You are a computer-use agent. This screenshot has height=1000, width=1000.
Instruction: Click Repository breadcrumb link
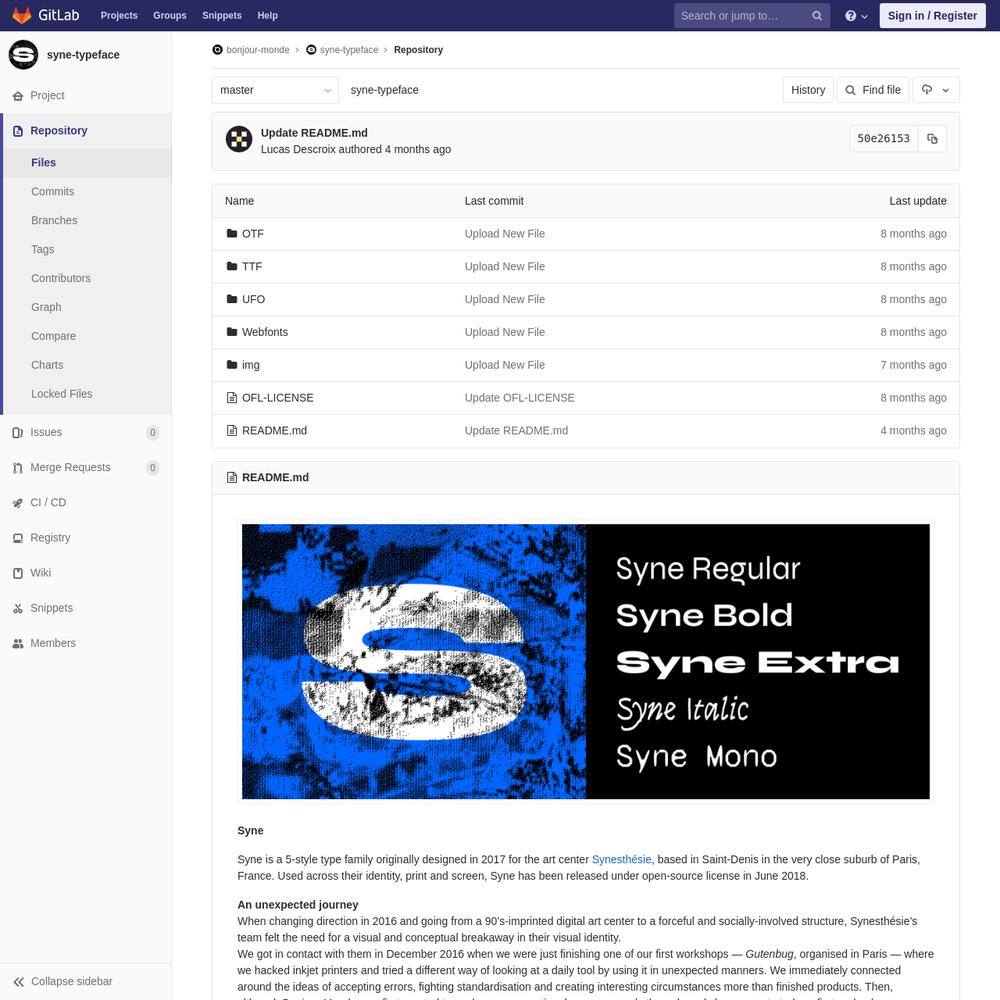coord(418,50)
